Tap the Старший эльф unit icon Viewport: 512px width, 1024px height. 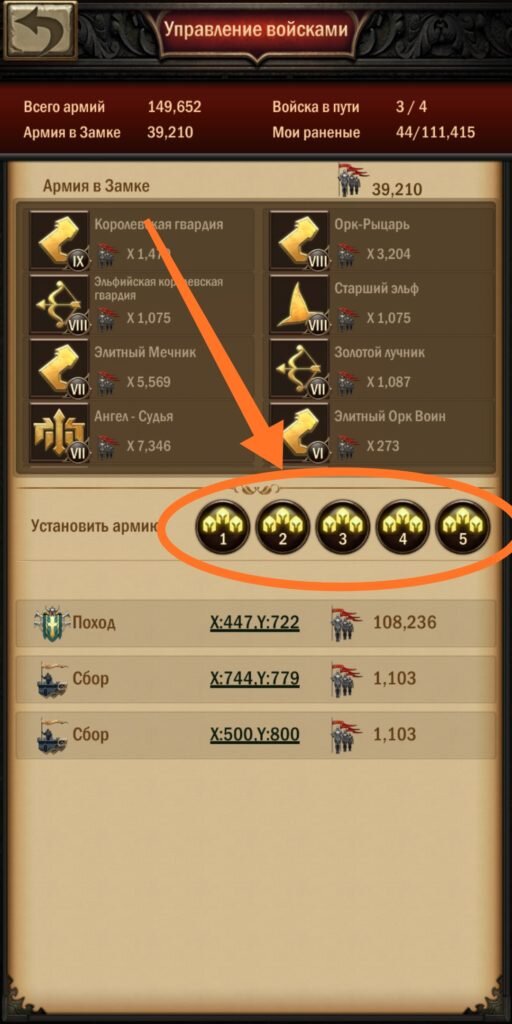[x=299, y=304]
